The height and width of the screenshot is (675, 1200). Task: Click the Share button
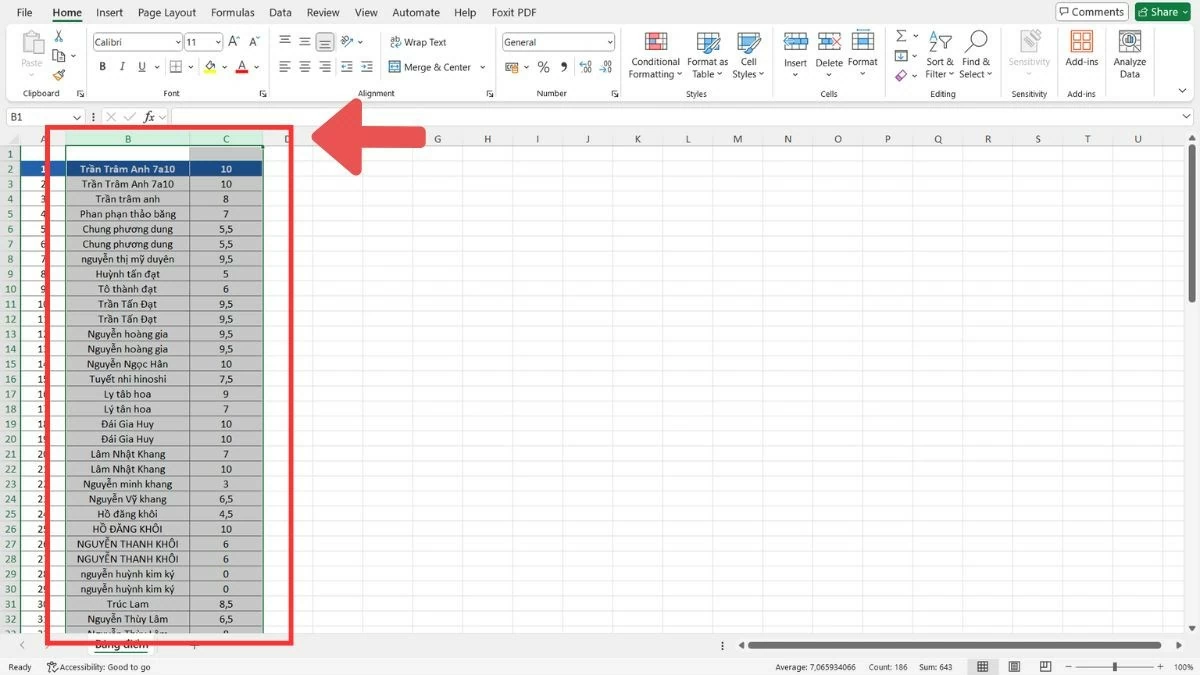tap(1161, 11)
